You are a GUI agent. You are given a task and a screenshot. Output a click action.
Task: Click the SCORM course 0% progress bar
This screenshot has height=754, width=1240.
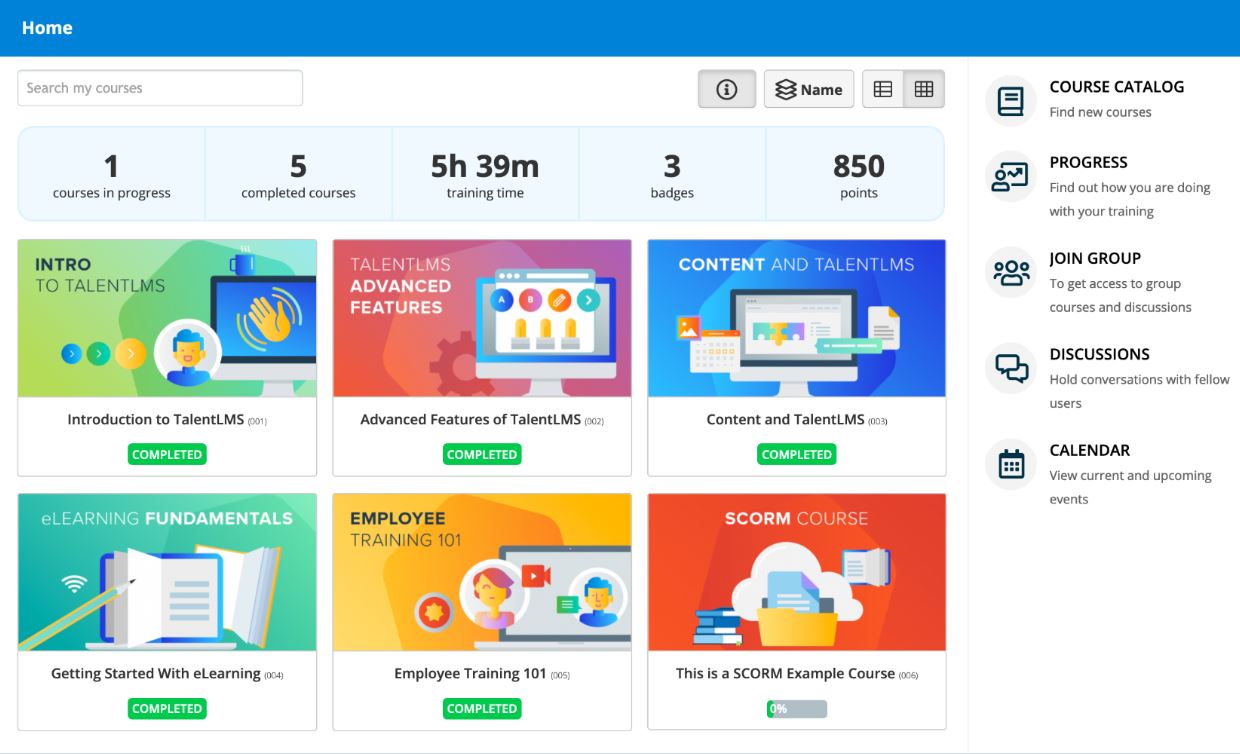[x=797, y=709]
